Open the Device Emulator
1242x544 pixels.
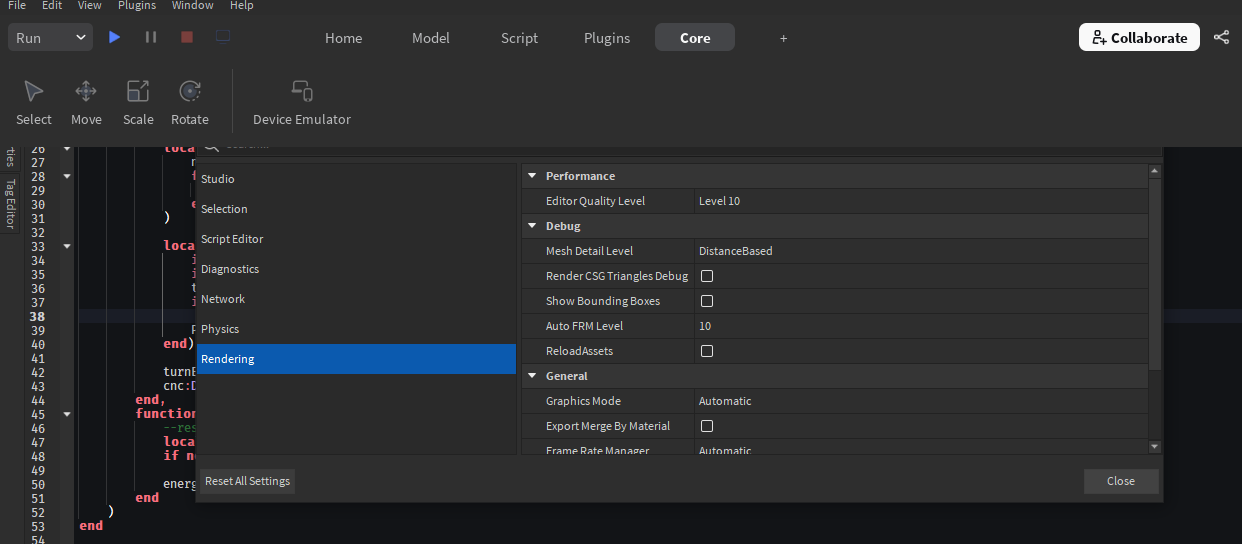[x=302, y=103]
